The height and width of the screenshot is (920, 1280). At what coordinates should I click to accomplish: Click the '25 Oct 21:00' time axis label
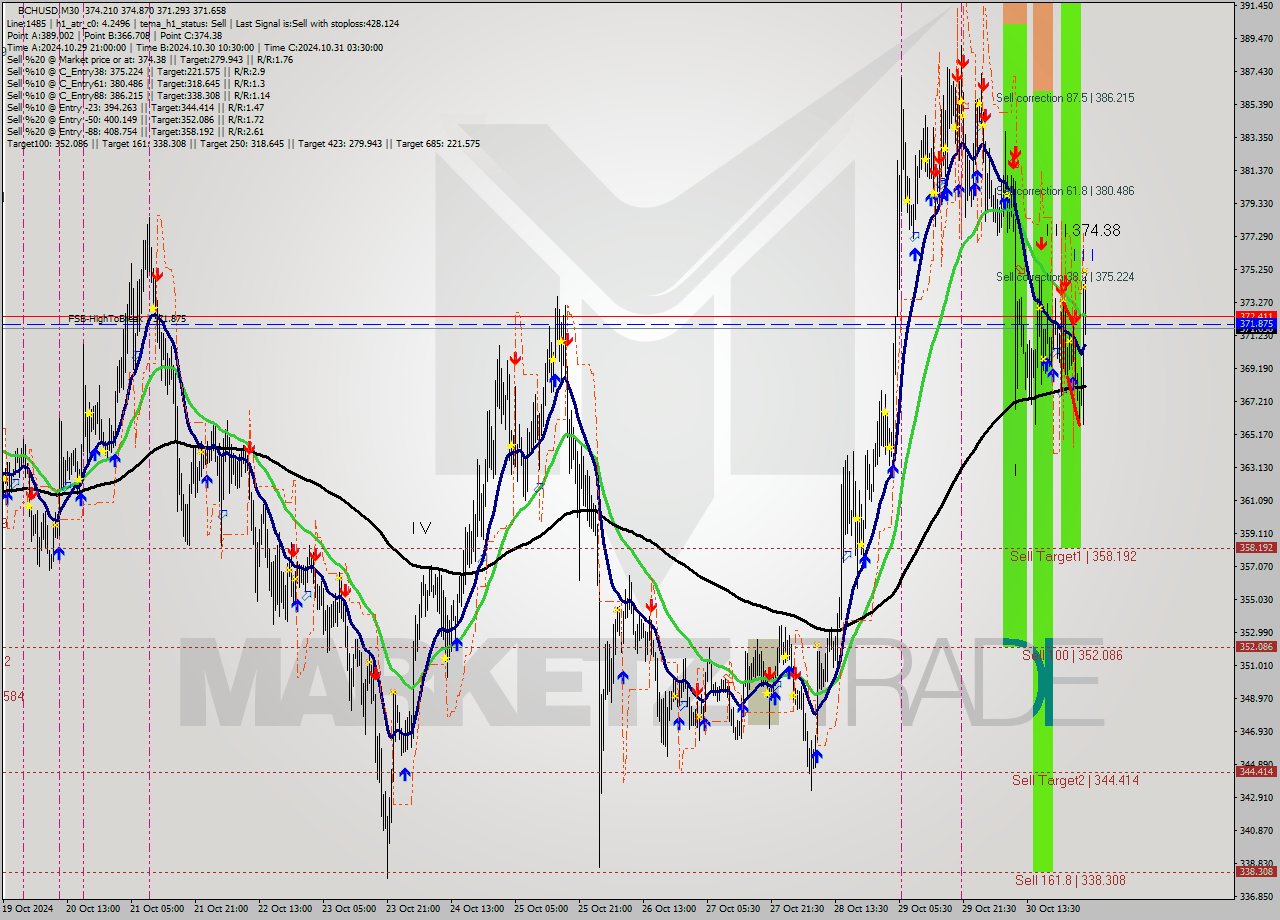click(x=605, y=910)
